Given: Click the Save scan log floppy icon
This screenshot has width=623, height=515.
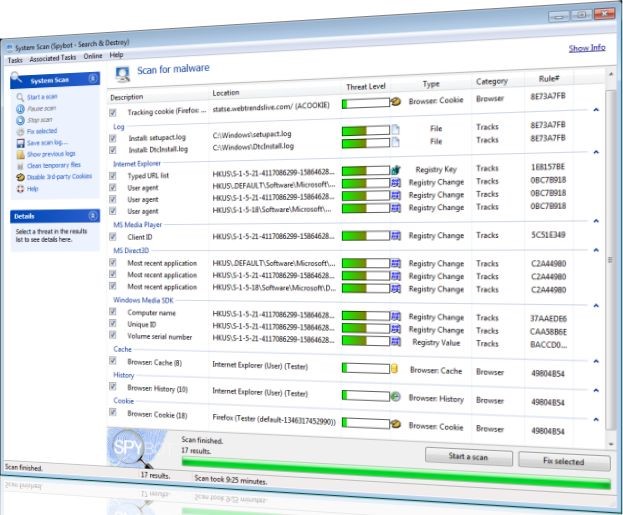Looking at the screenshot, I should 21,143.
